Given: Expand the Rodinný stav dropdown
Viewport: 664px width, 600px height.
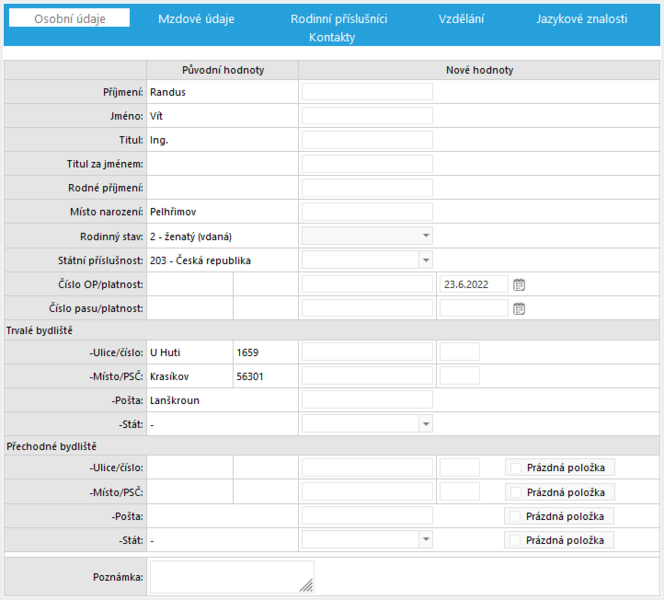Looking at the screenshot, I should click(x=426, y=236).
